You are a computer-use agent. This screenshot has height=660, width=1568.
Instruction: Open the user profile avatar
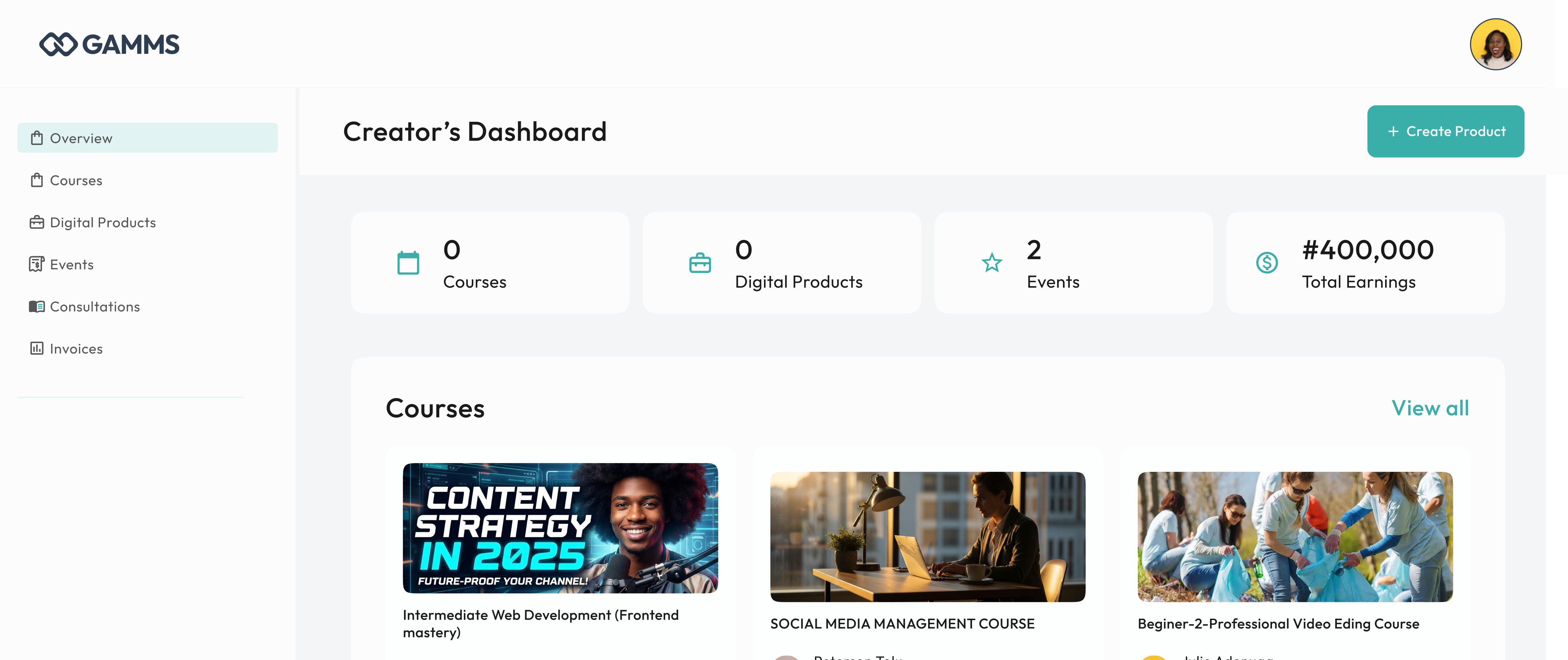click(1496, 44)
